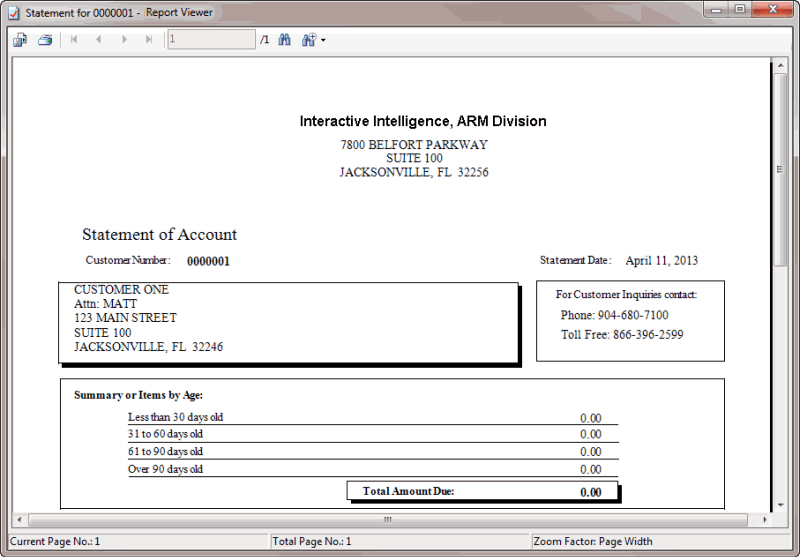This screenshot has height=557, width=800.
Task: Click the Report Viewer window title icon
Action: (x=14, y=12)
